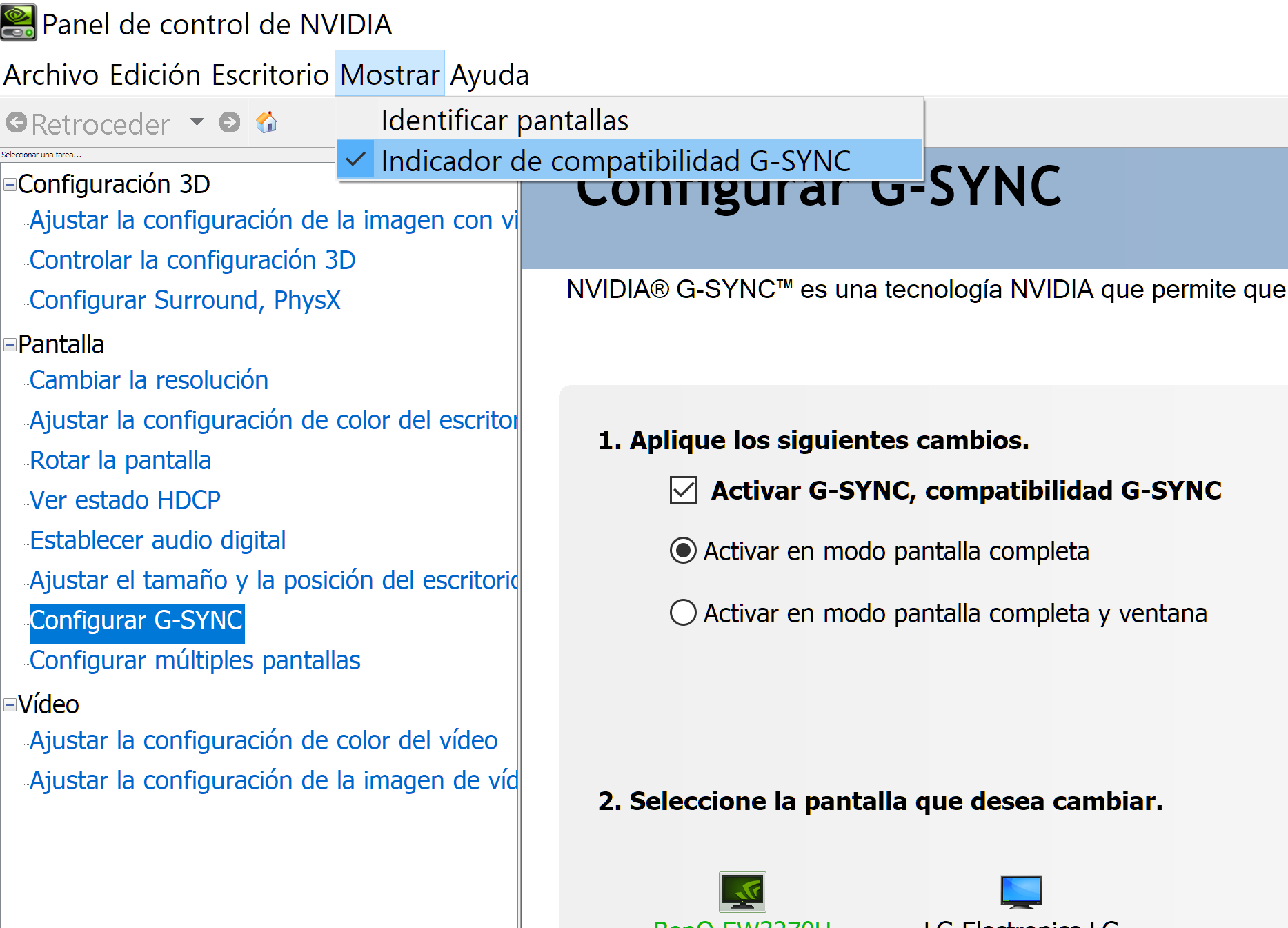1288x928 pixels.
Task: Click the forward navigation arrow icon
Action: (230, 123)
